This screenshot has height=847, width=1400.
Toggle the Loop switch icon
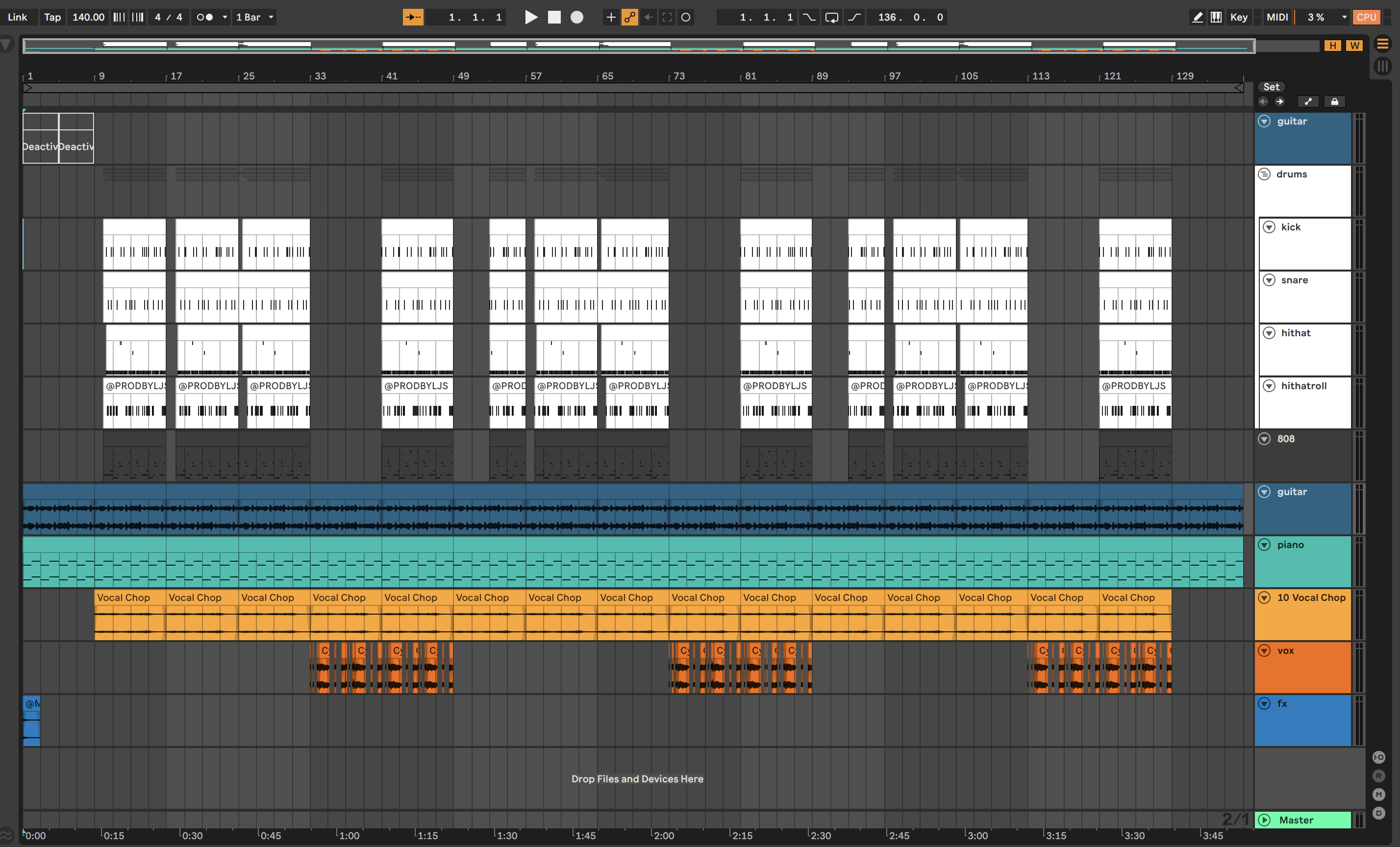point(831,17)
